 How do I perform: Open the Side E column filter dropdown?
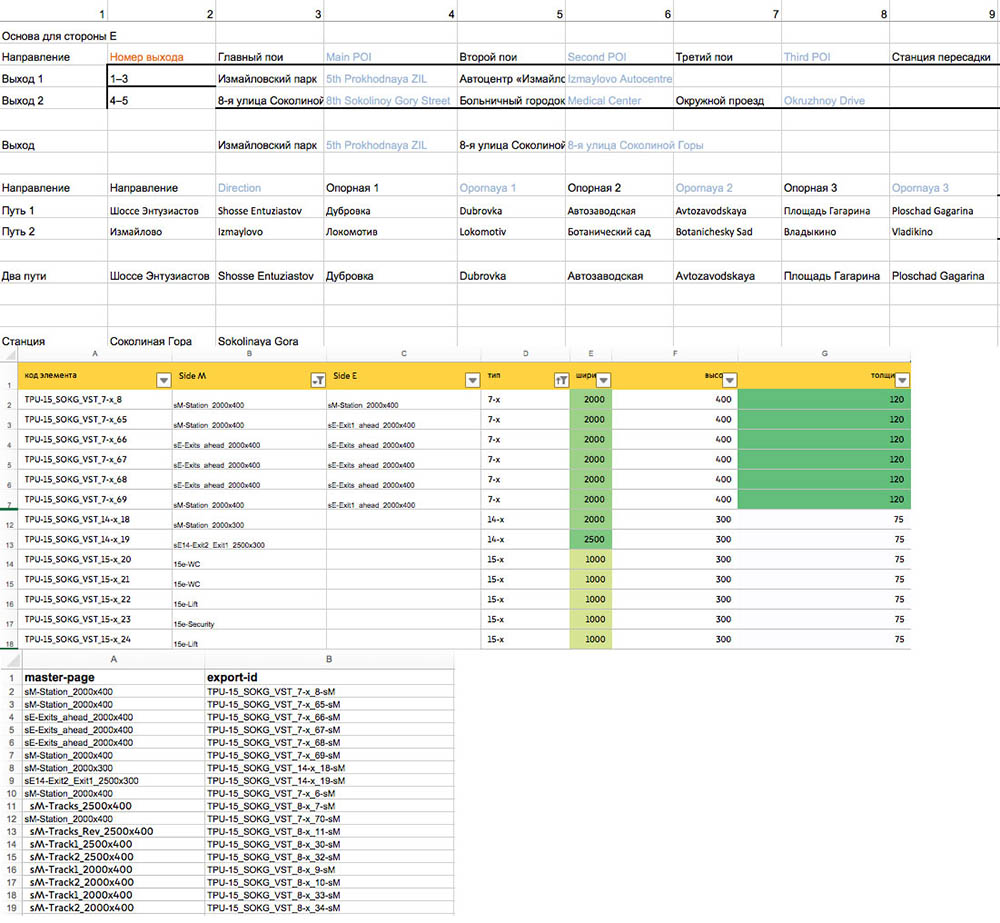tap(472, 380)
